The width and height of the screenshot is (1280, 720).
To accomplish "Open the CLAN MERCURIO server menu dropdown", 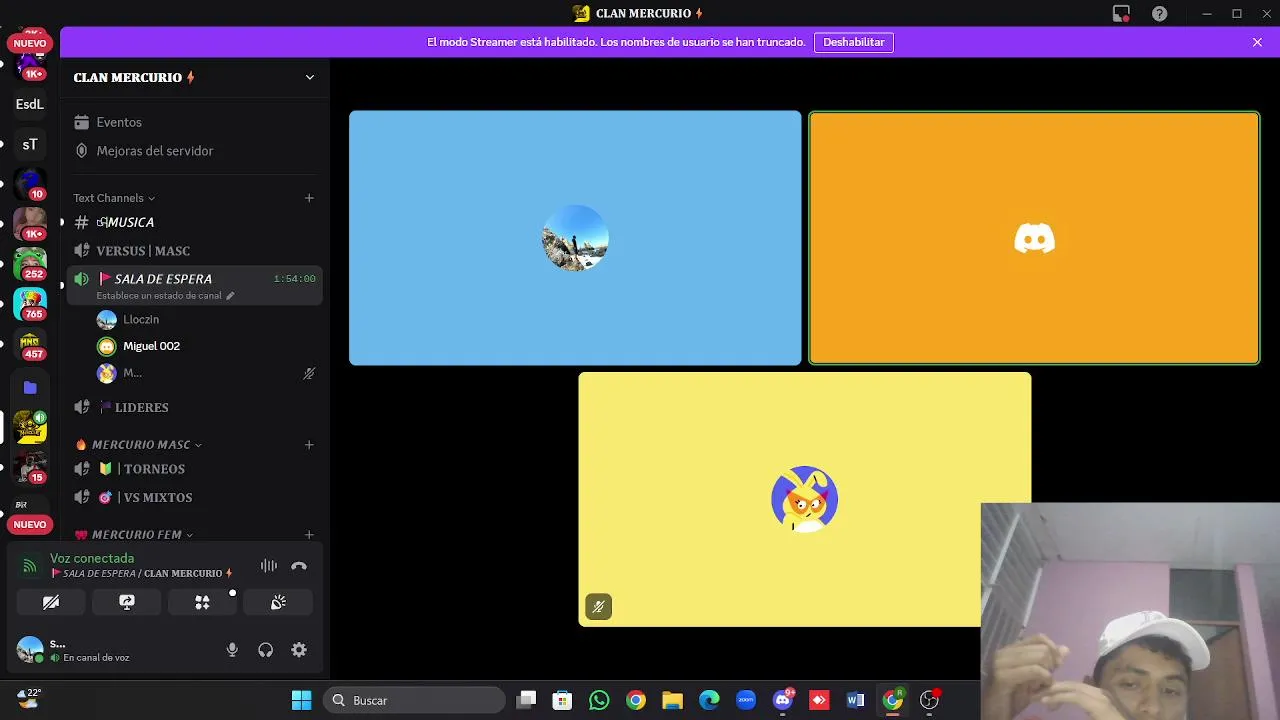I will click(x=309, y=77).
